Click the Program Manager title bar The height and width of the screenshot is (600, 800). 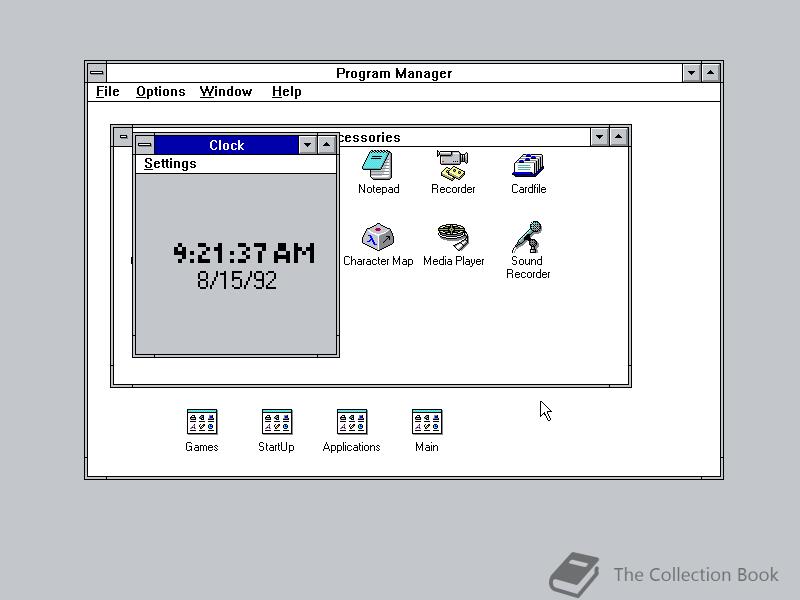[394, 73]
